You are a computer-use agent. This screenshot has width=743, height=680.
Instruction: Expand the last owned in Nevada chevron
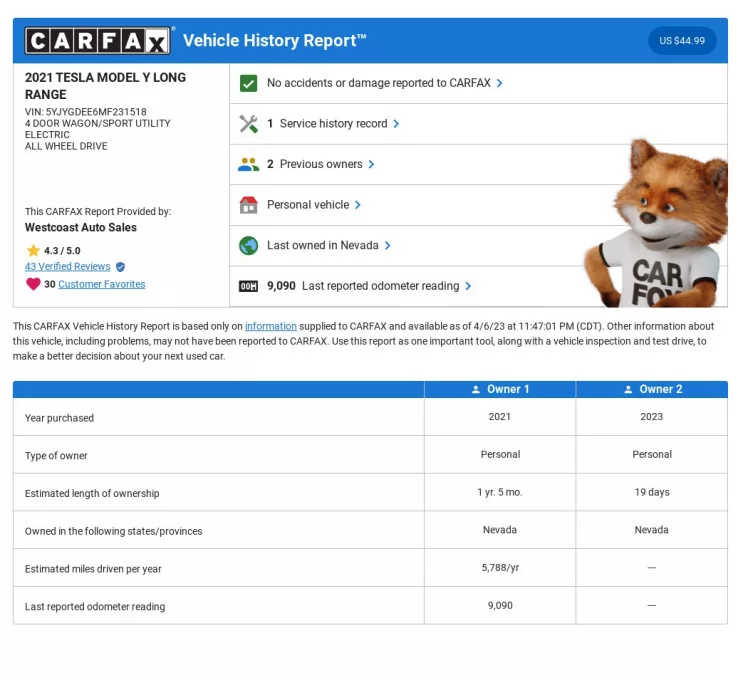point(388,245)
